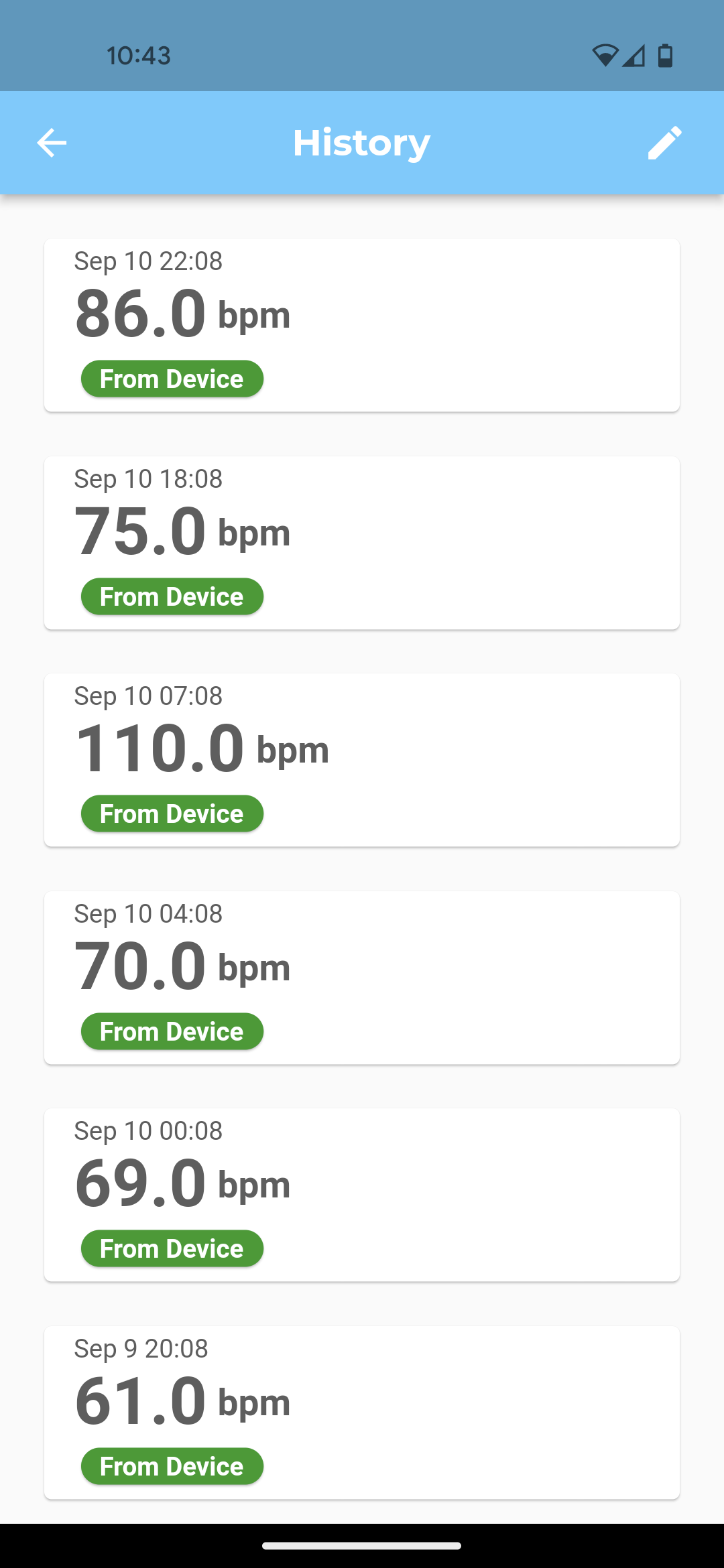Tap From Device badge on 70.0 bpm
Screen dimensions: 724x1568
172,1031
